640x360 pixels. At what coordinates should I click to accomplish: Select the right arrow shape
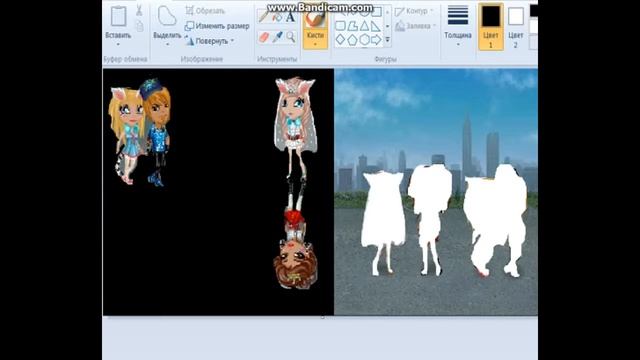(376, 40)
